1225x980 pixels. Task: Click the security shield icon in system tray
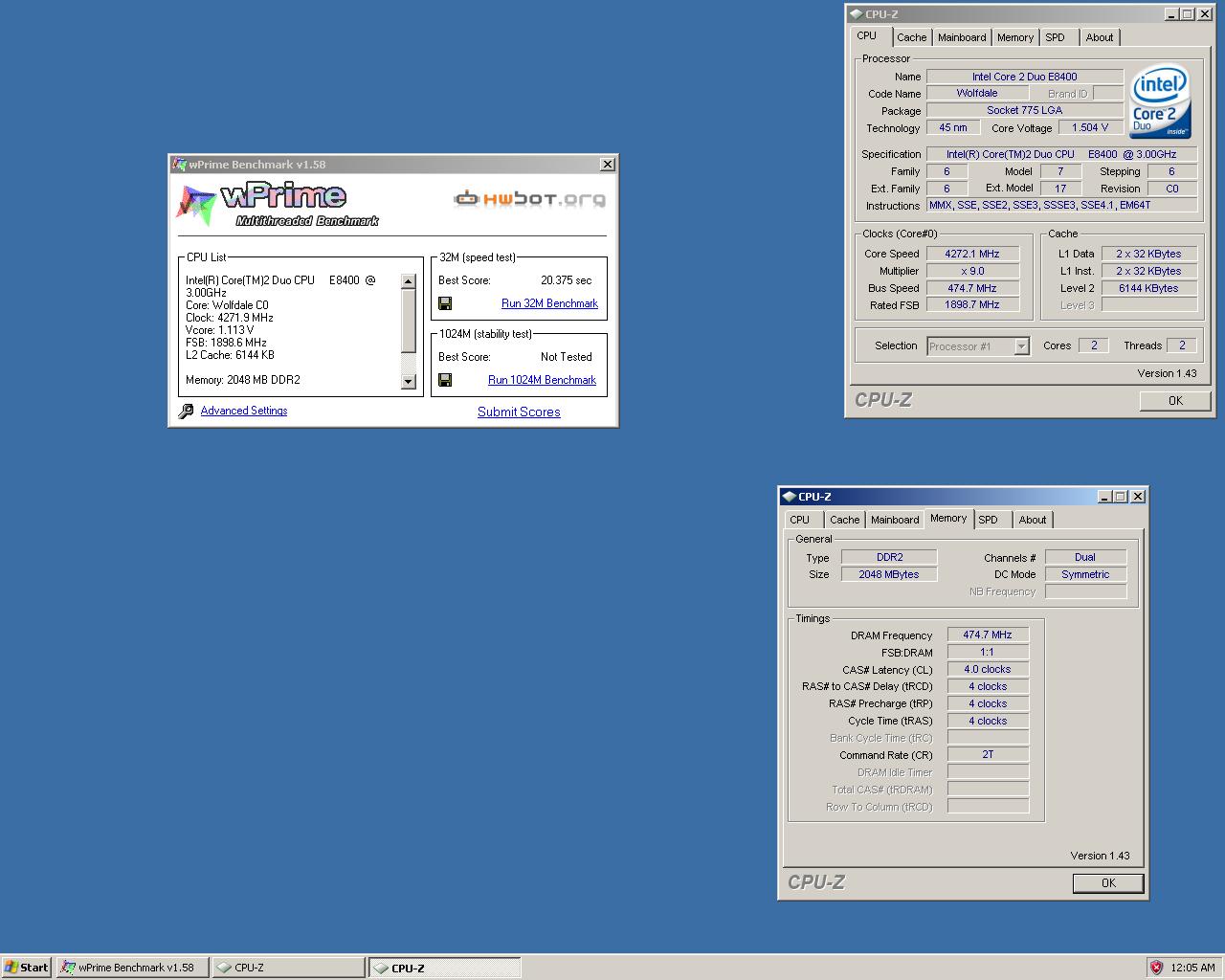coord(1156,968)
